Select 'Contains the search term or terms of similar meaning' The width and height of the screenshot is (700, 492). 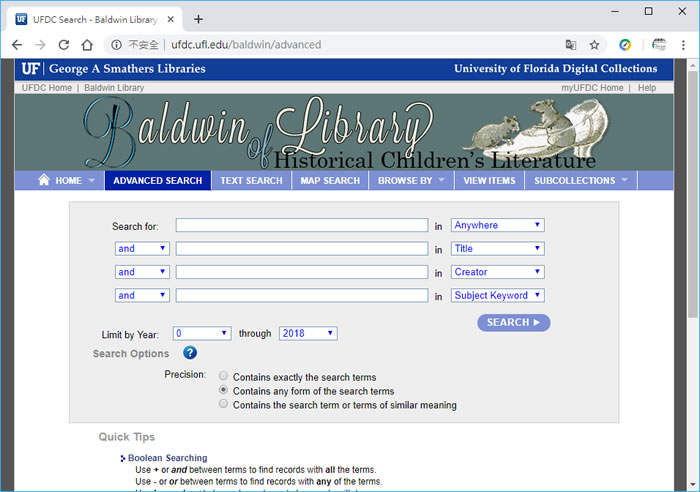(x=223, y=404)
